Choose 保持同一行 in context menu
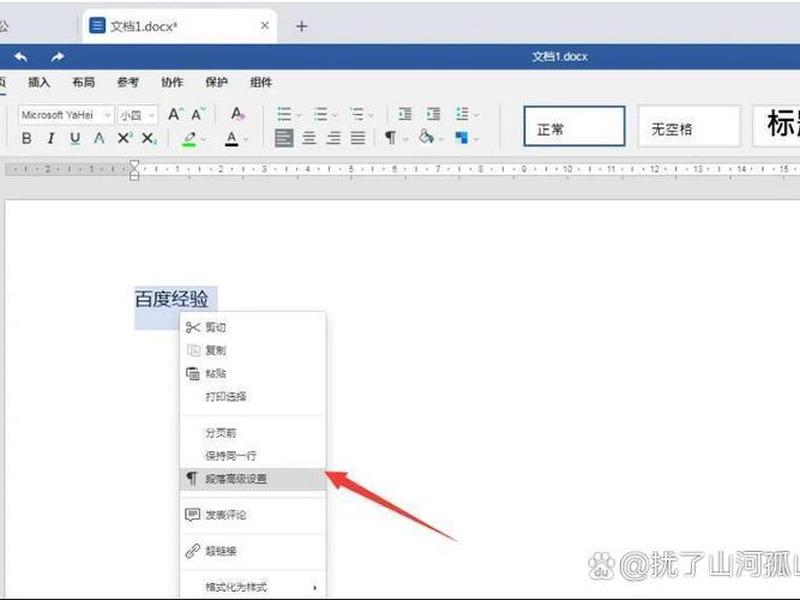Screen dimensions: 800x600 point(253,456)
